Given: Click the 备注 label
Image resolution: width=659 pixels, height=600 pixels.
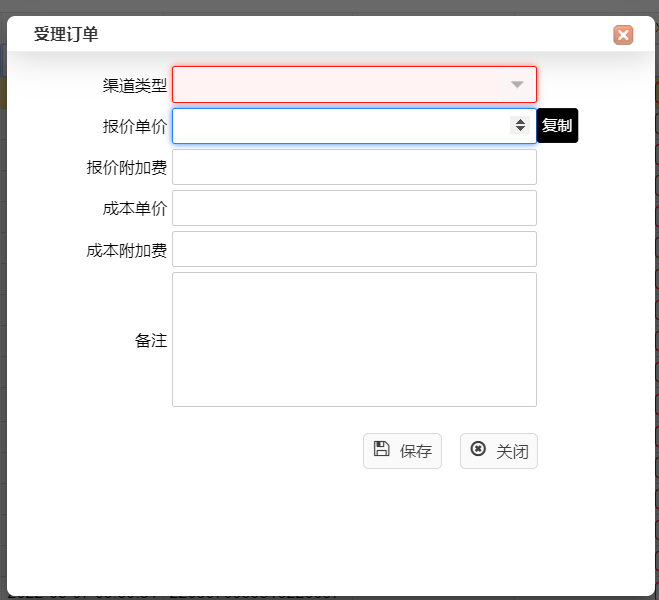Looking at the screenshot, I should pos(150,340).
